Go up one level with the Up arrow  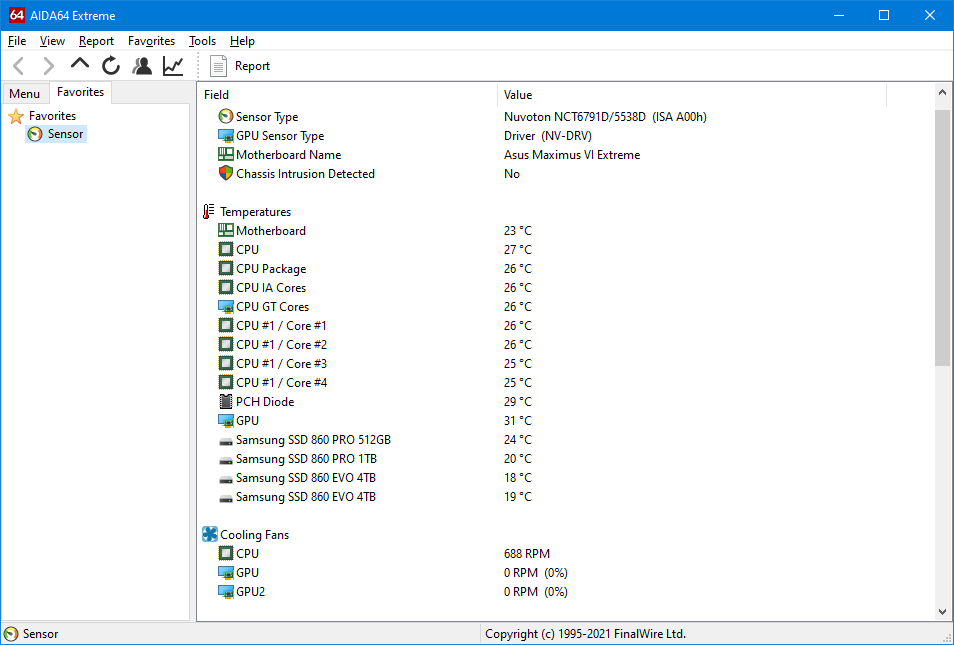[x=80, y=64]
